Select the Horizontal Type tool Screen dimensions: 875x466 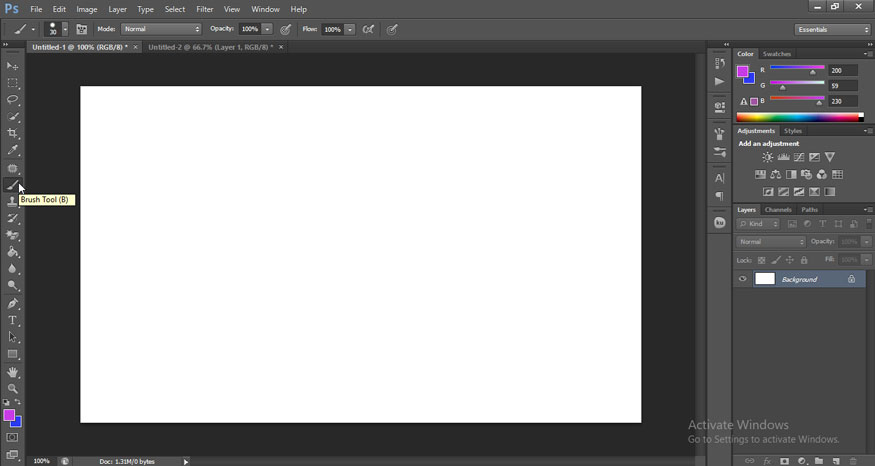pyautogui.click(x=13, y=321)
